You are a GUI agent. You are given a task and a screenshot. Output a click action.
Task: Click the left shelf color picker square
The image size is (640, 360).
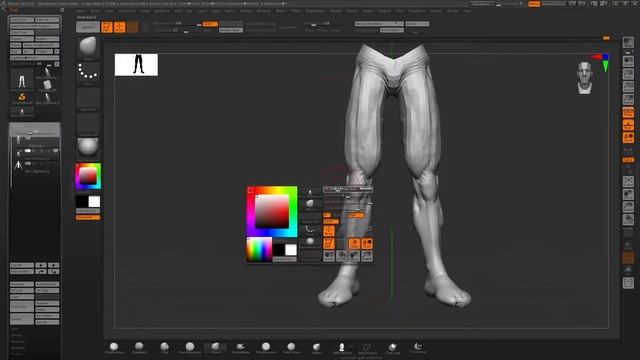tap(88, 176)
